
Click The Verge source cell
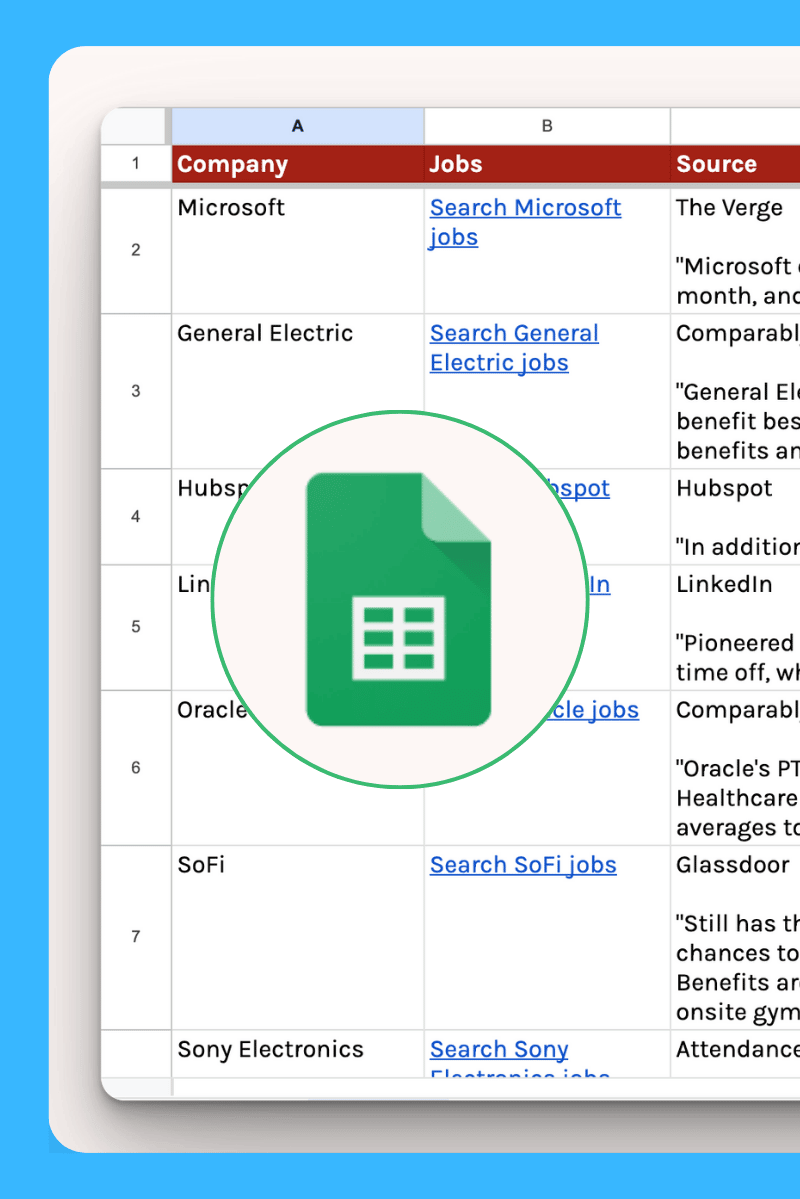[x=736, y=250]
